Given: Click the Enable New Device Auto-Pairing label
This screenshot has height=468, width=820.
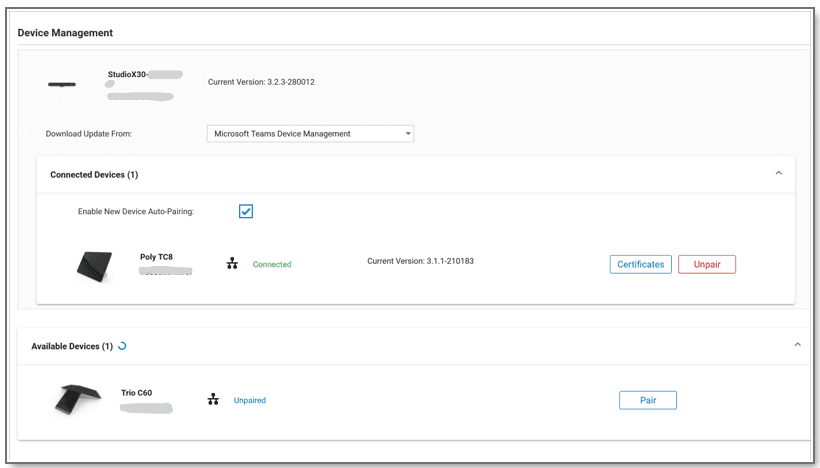Looking at the screenshot, I should [x=136, y=211].
